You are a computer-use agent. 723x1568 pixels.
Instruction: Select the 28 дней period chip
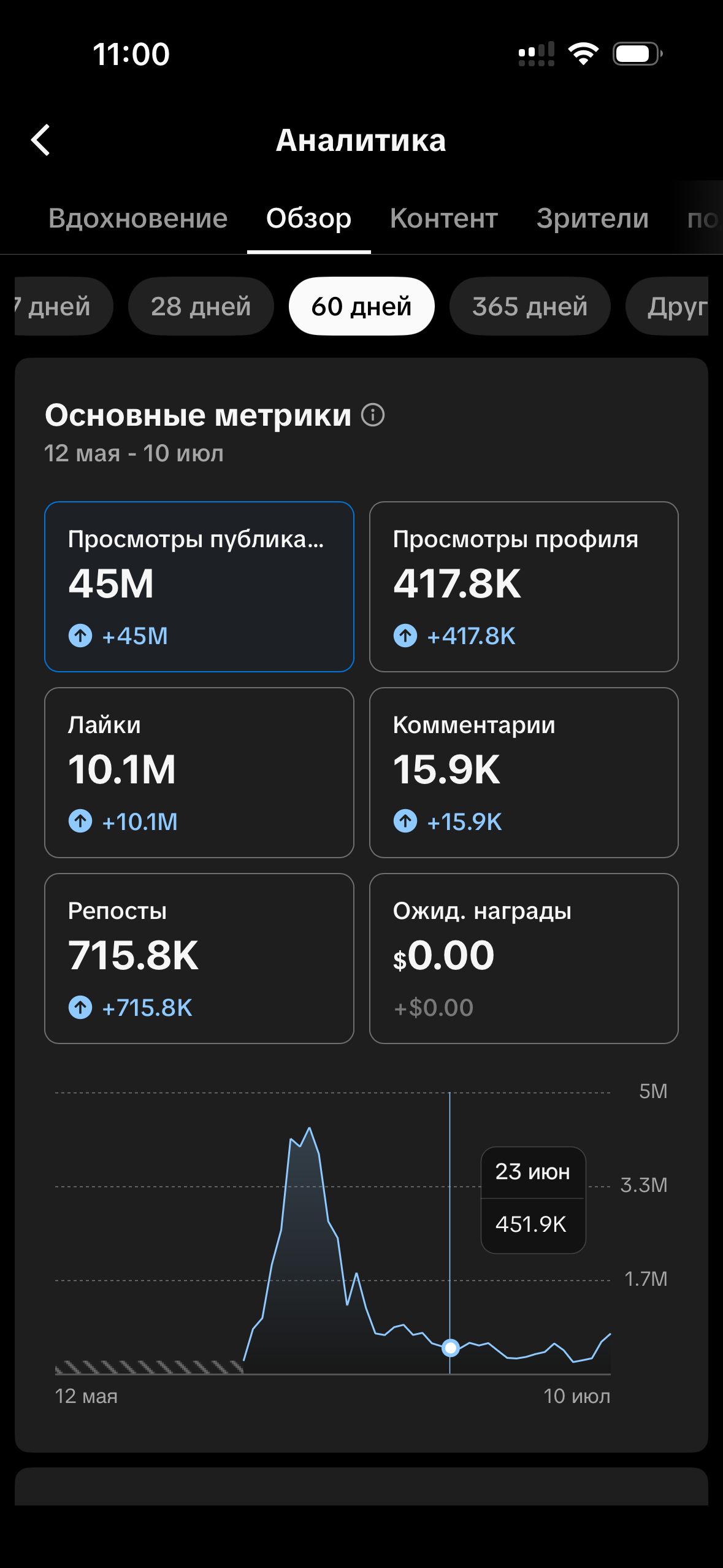tap(201, 306)
